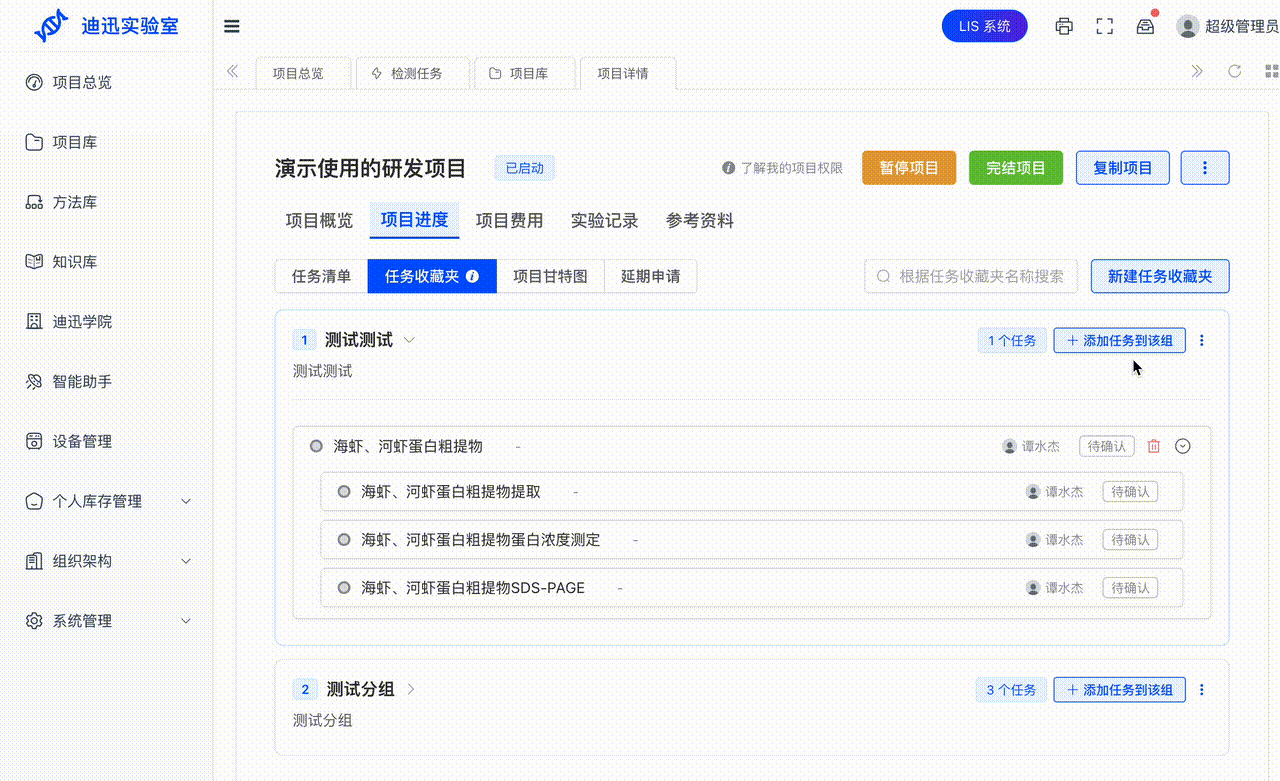Viewport: 1280px width, 781px height.
Task: Toggle the hamburger menu to collapse sidebar
Action: tap(232, 27)
